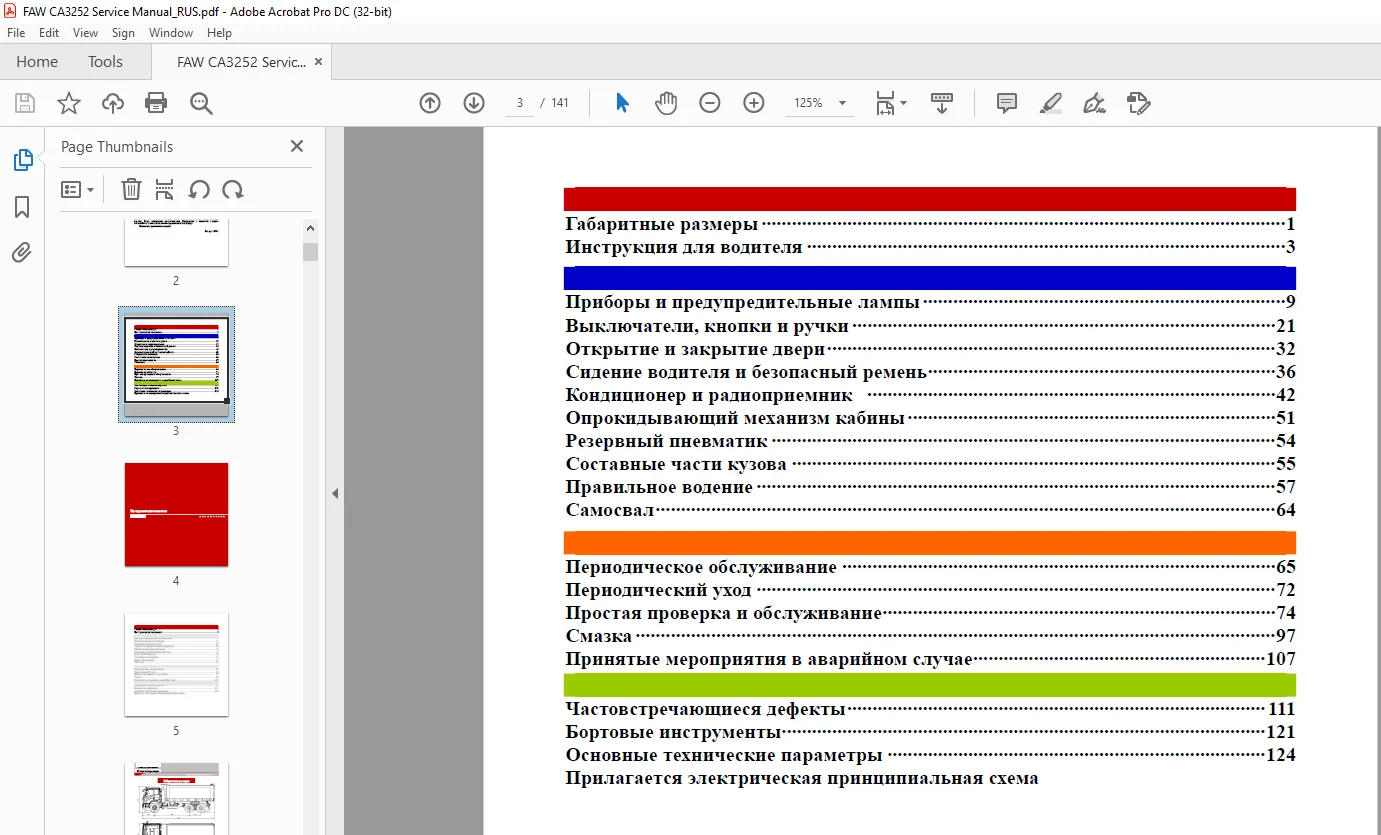Screen dimensions: 1381x835
Task: Open the Attachments paperclip pane
Action: click(x=22, y=252)
